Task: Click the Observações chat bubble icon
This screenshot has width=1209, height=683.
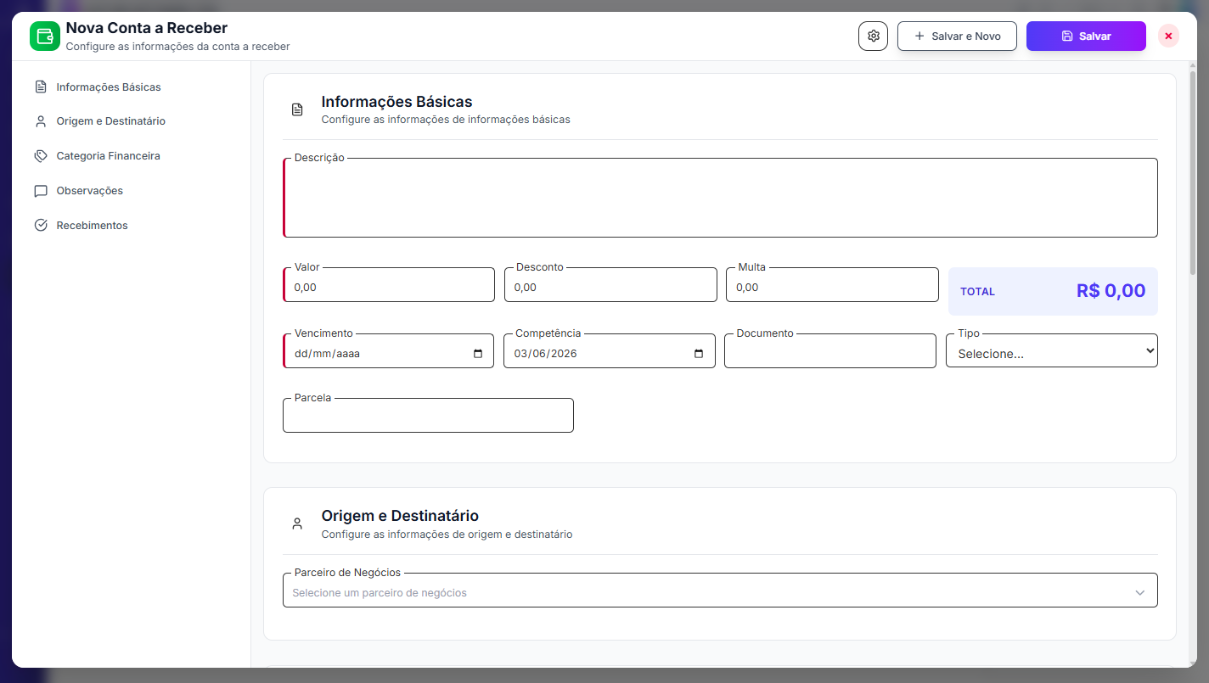Action: point(41,191)
